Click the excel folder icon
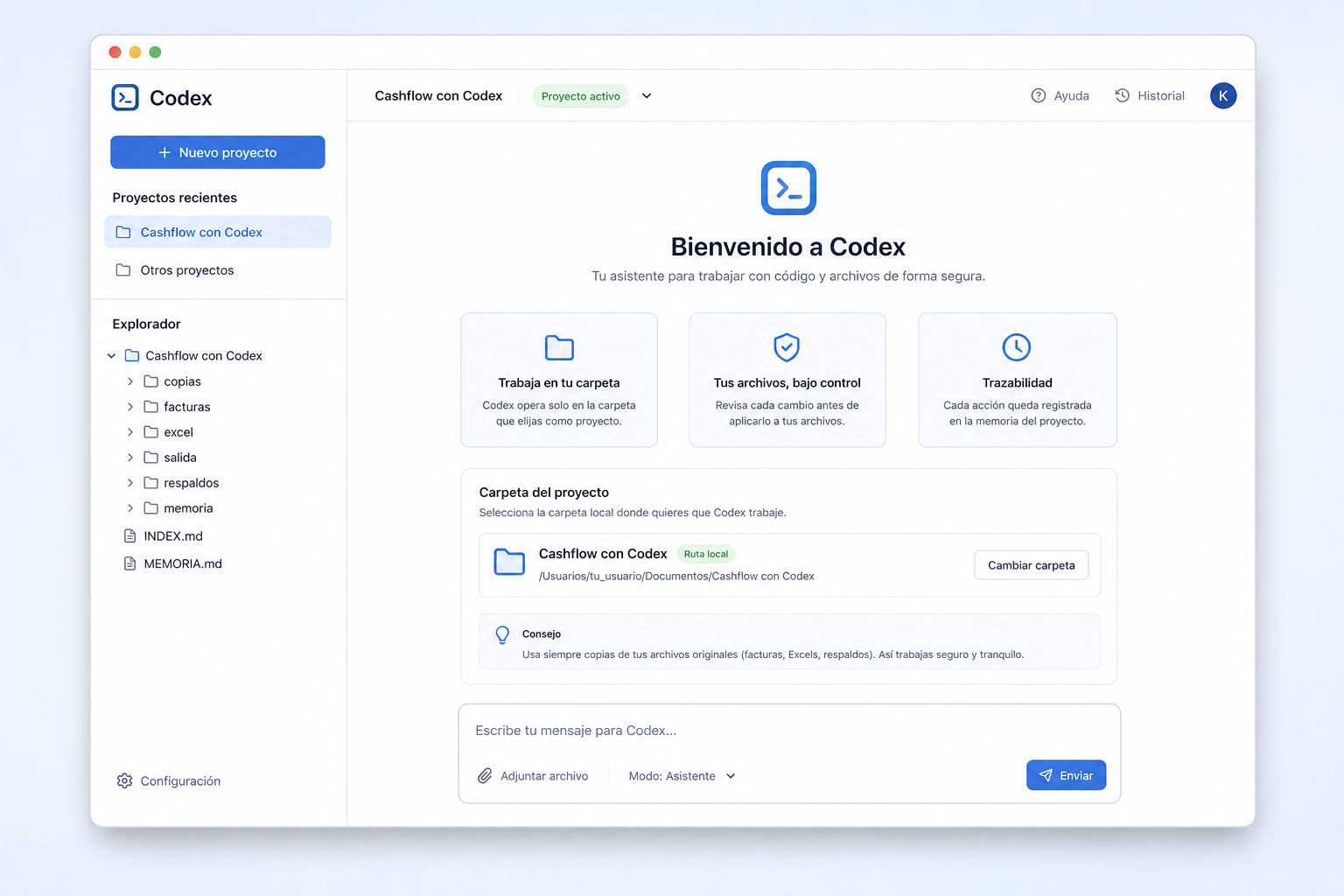 pos(151,432)
